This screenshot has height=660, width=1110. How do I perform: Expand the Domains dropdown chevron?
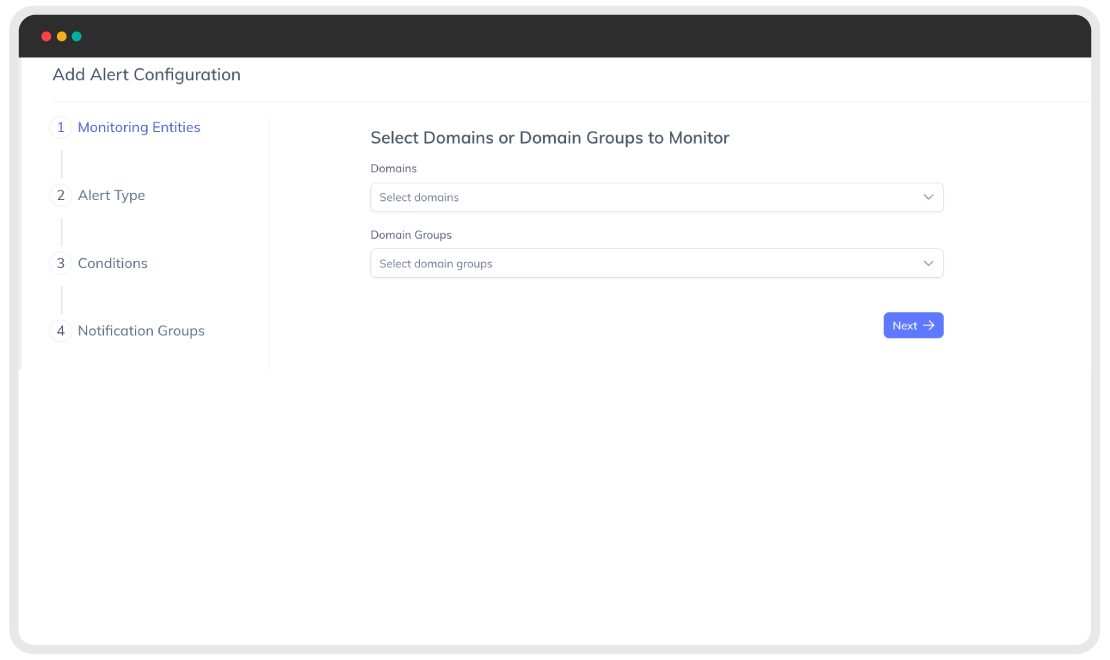tap(928, 197)
